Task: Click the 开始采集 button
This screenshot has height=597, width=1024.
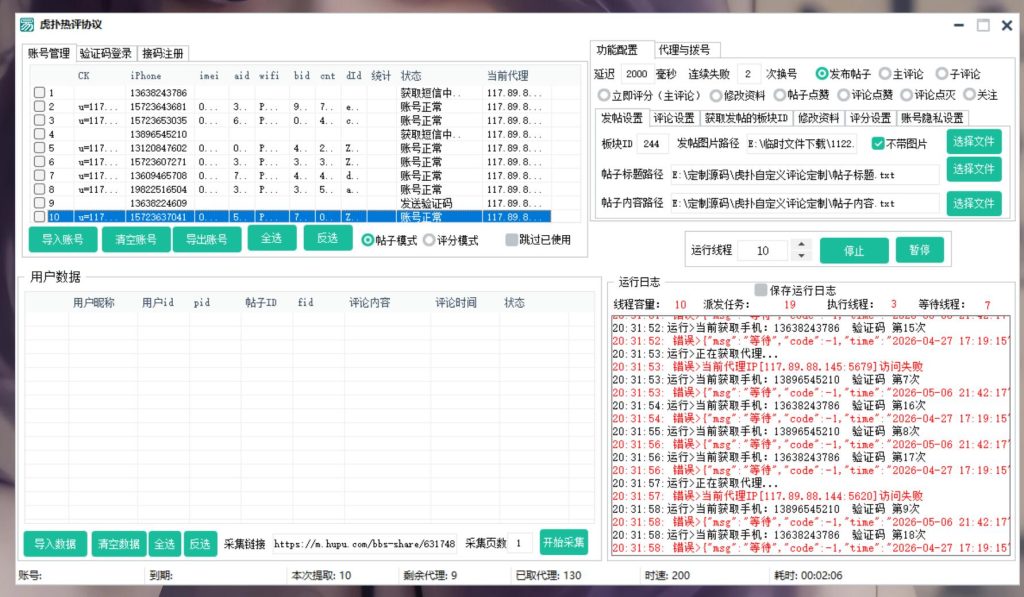Action: pyautogui.click(x=564, y=542)
